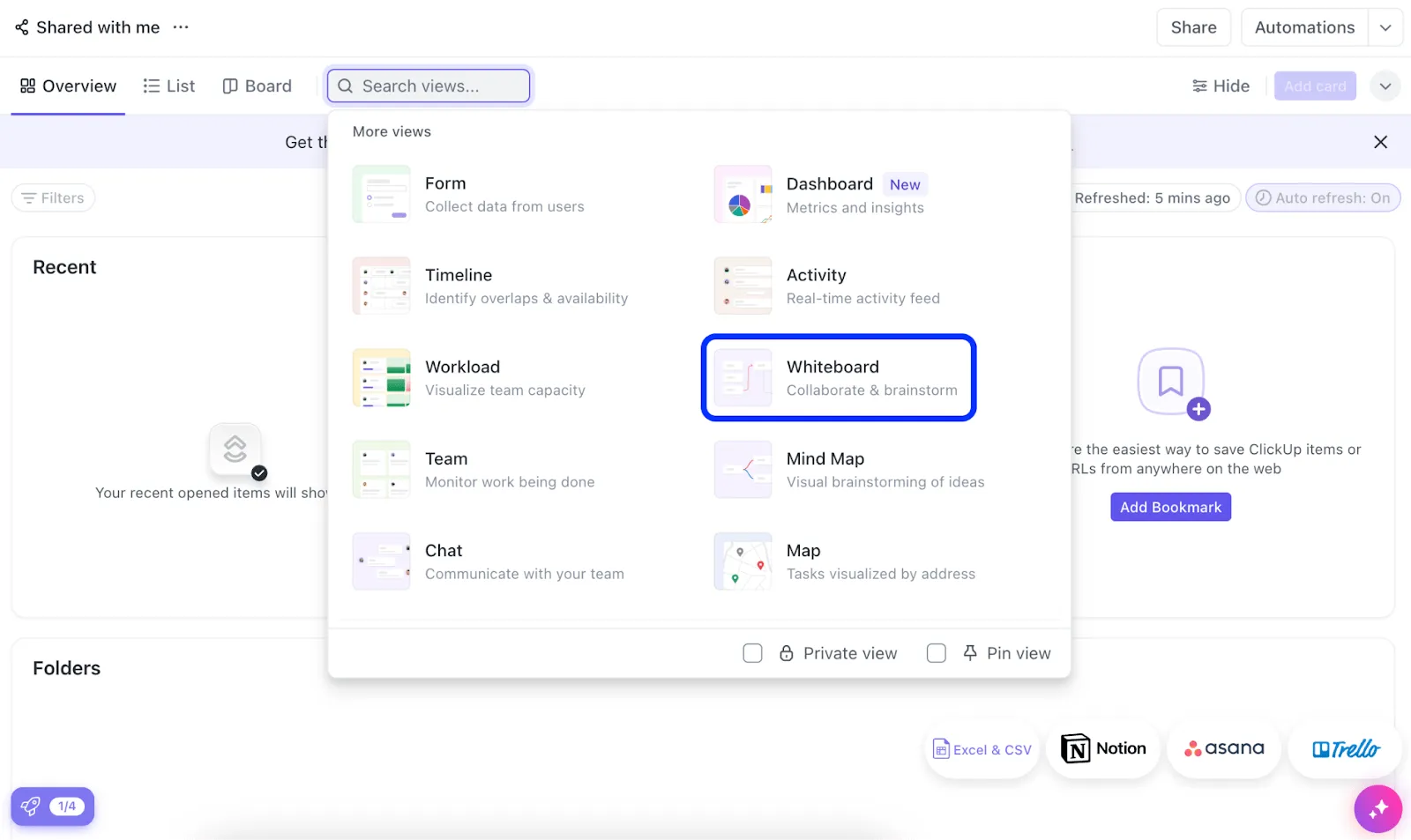Click the Map title text
This screenshot has height=840, width=1411.
tap(803, 550)
